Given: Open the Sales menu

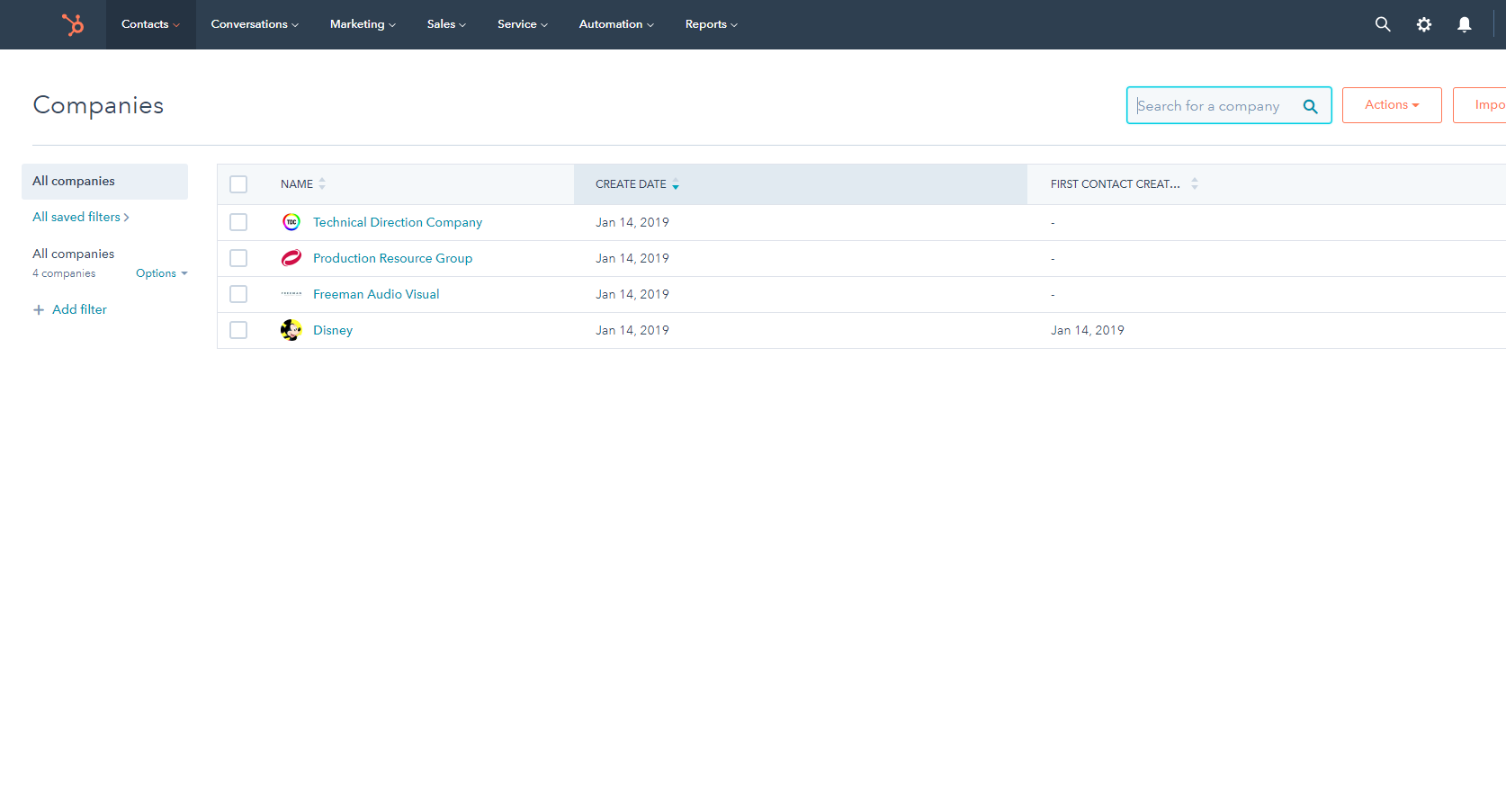Looking at the screenshot, I should point(446,24).
